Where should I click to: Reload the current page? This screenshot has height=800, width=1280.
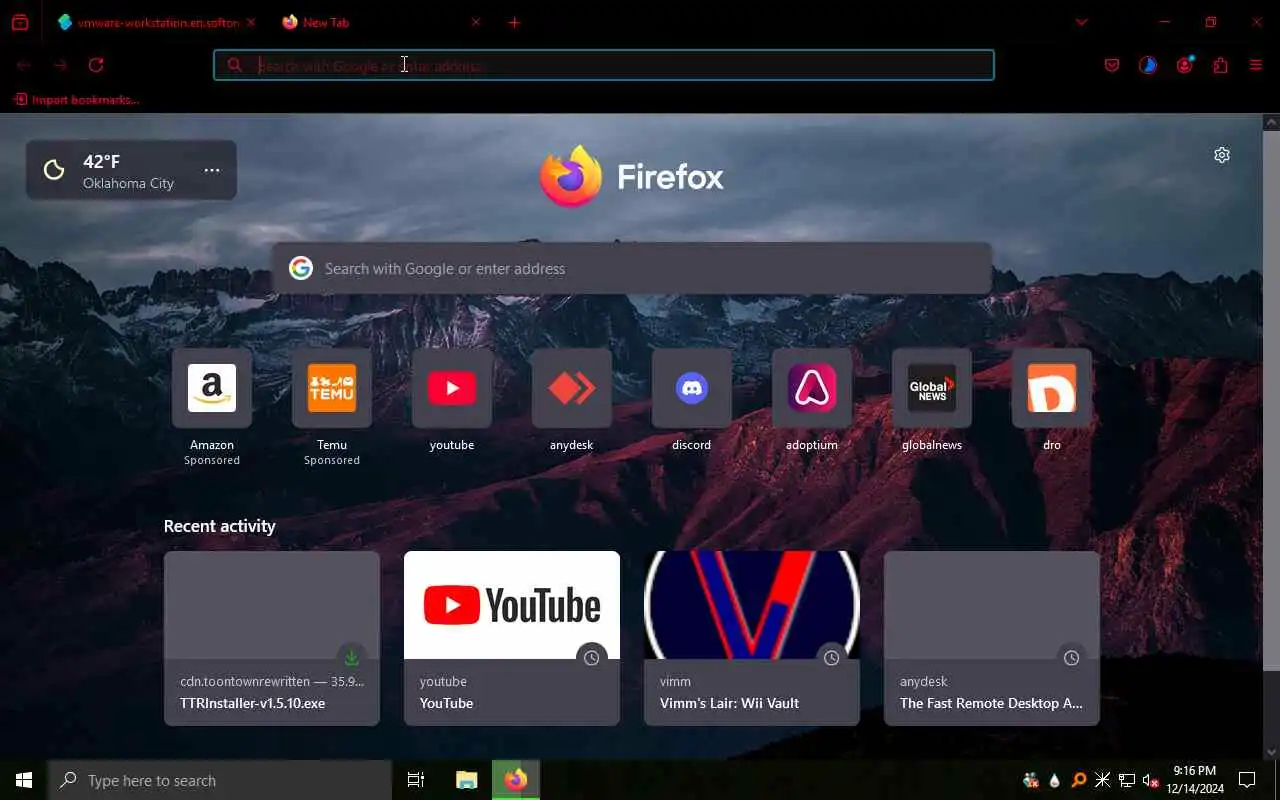(96, 65)
